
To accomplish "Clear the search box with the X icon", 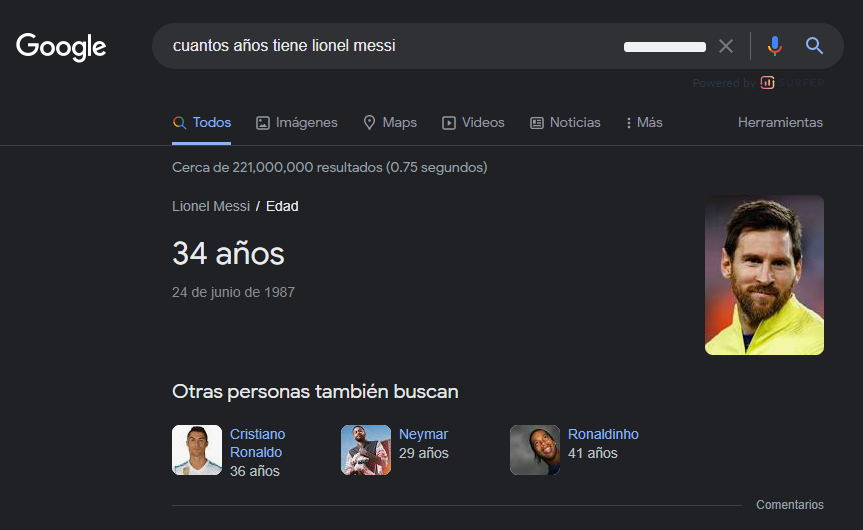I will click(726, 46).
